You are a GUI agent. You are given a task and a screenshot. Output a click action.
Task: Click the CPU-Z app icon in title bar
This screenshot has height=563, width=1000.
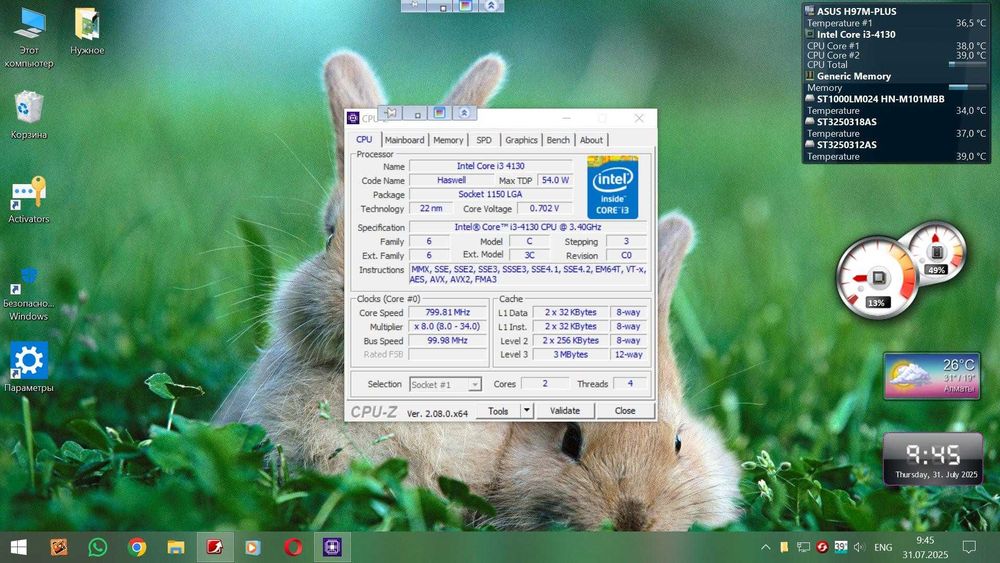pyautogui.click(x=353, y=118)
